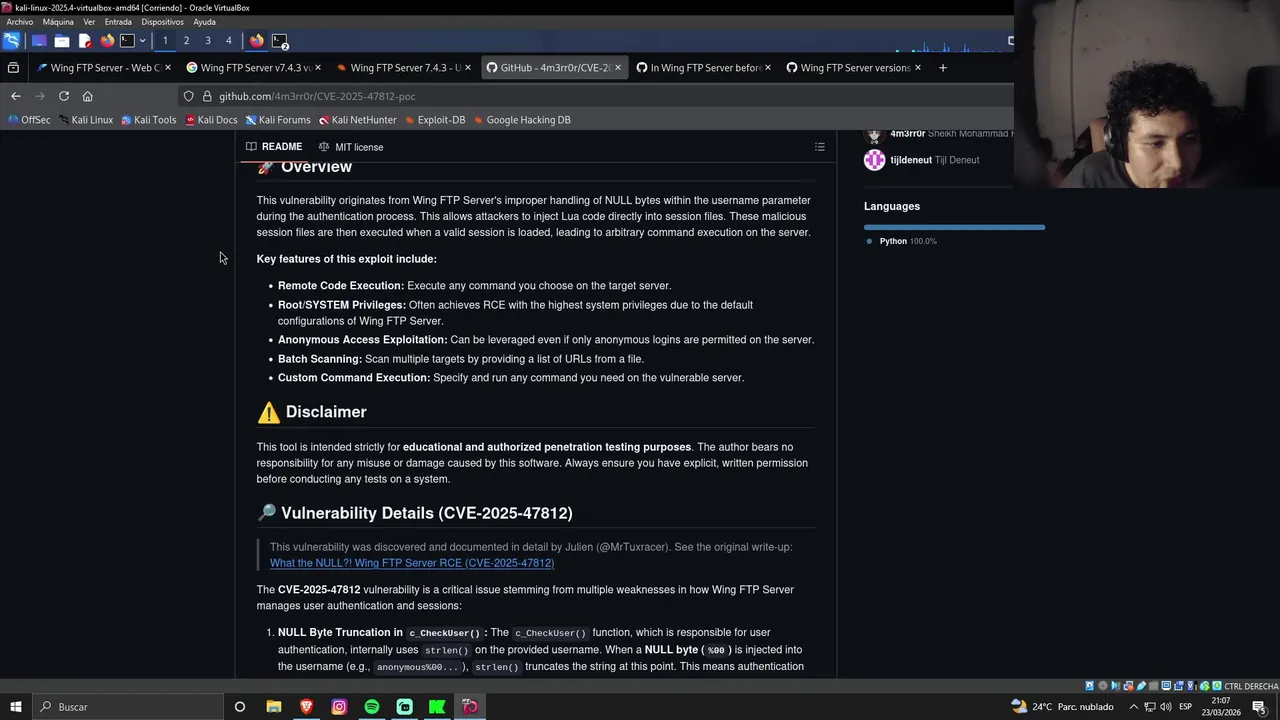This screenshot has width=1280, height=720.
Task: Open the Brave browser taskbar icon
Action: point(307,707)
